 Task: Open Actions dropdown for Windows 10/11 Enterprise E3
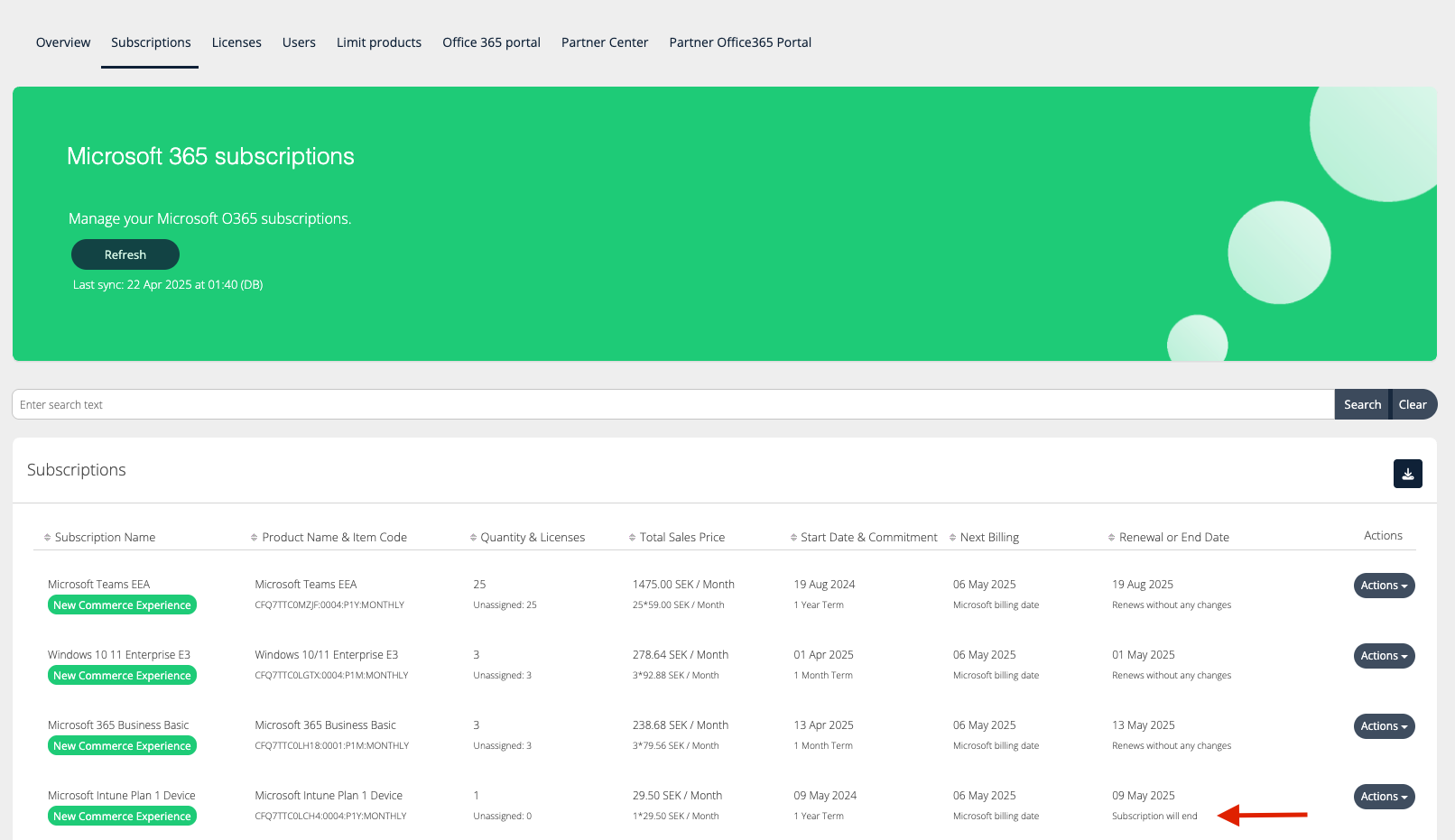click(x=1383, y=656)
